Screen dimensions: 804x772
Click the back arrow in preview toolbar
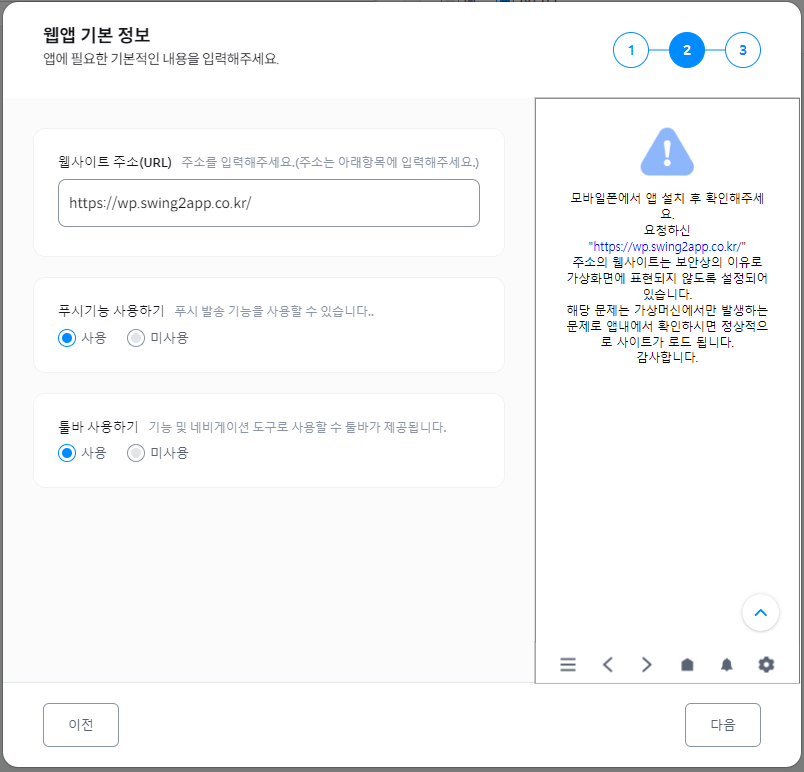tap(607, 665)
